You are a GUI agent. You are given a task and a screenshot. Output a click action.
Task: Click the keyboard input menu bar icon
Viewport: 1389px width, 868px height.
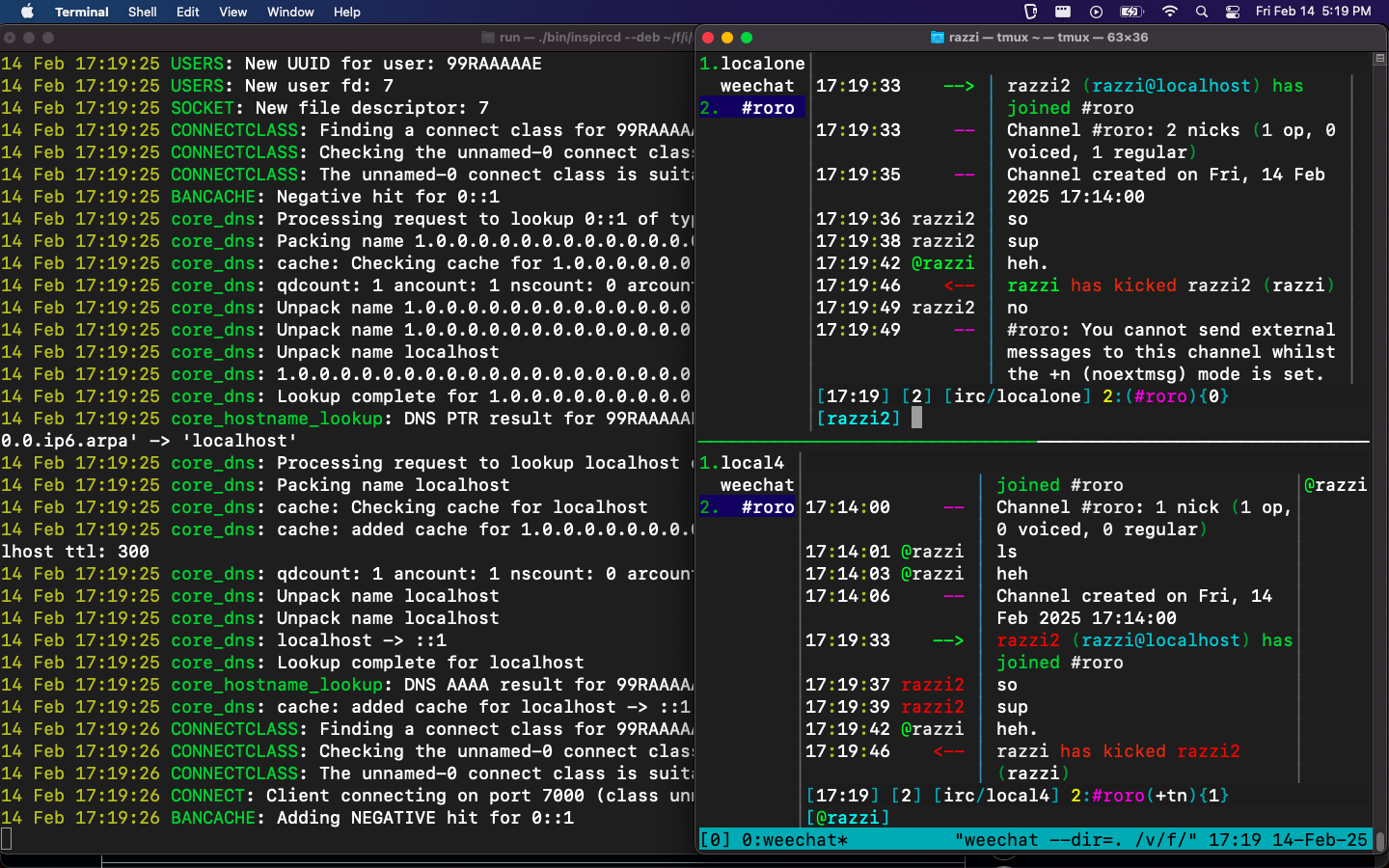tap(1062, 12)
